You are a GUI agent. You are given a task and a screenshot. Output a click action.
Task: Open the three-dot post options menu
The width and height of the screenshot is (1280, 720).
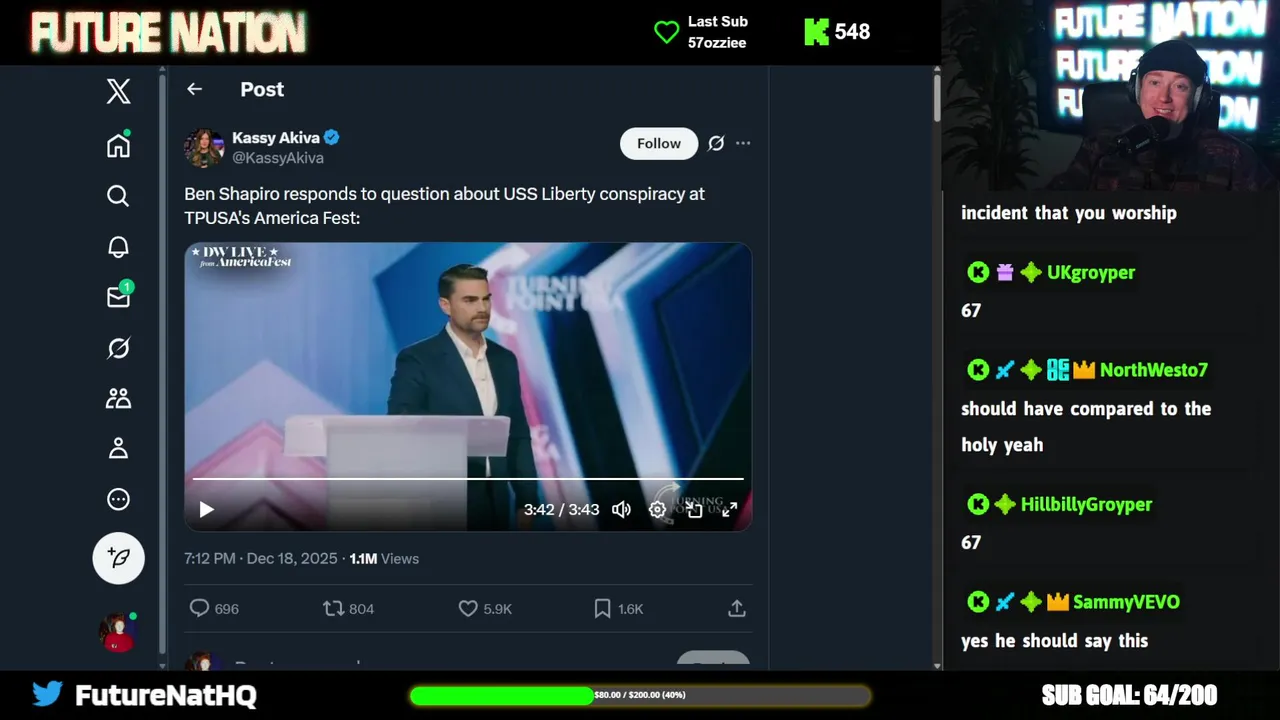pos(743,143)
